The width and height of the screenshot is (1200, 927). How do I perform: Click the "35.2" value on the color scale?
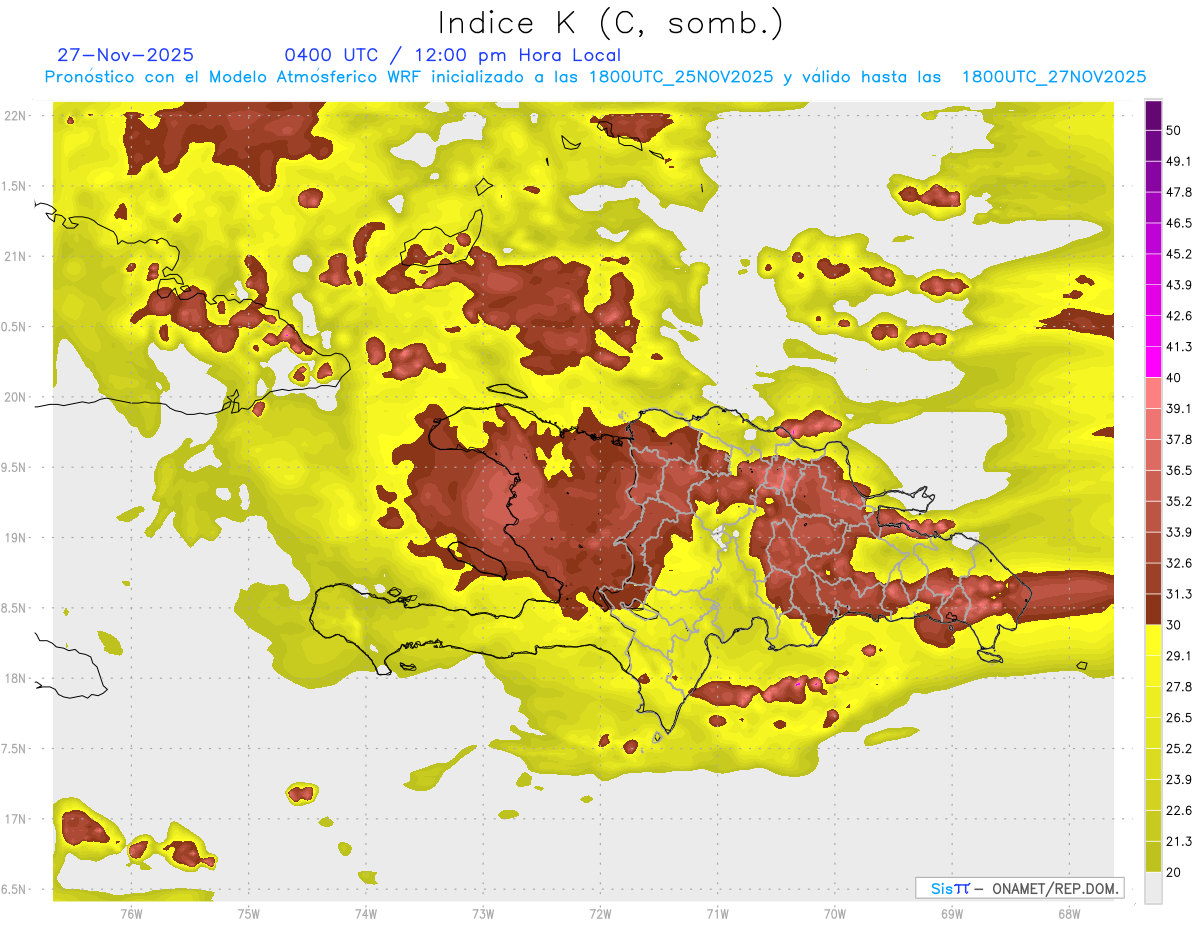[1180, 501]
